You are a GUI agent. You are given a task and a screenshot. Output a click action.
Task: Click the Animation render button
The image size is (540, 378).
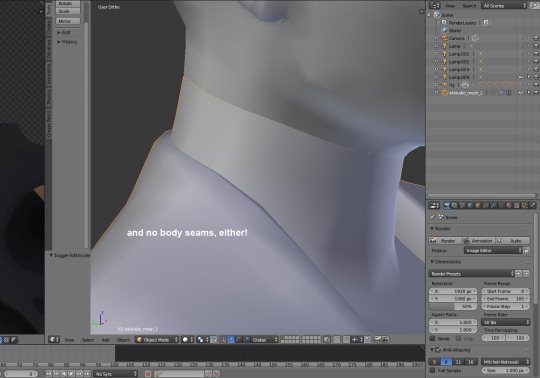478,241
